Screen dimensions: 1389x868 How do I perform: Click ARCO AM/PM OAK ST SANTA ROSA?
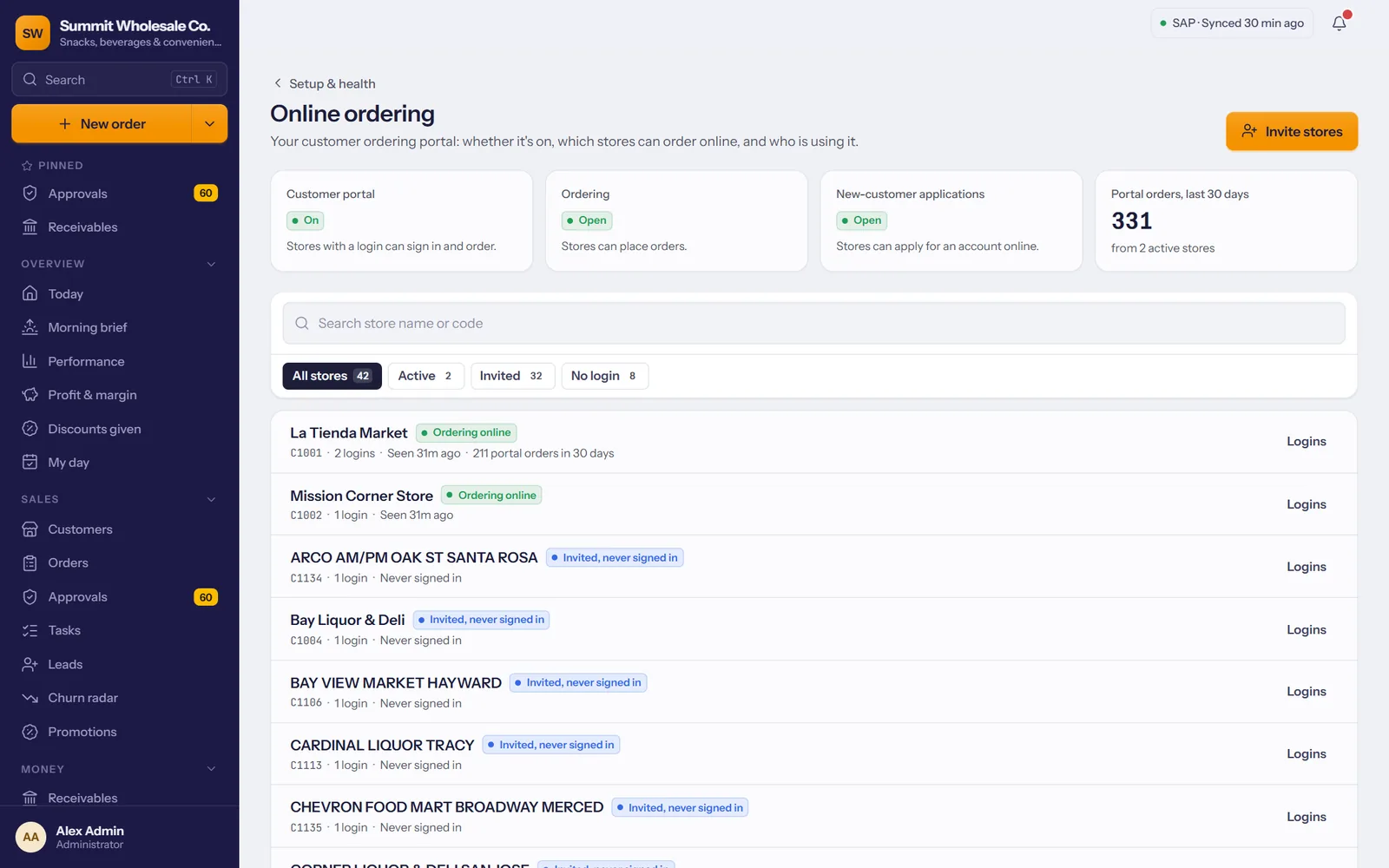pos(414,558)
